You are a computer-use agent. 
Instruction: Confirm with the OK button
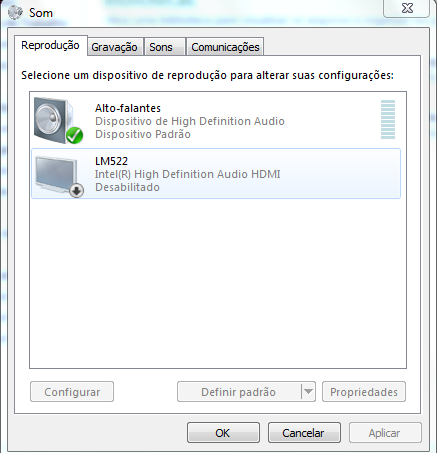coord(223,433)
